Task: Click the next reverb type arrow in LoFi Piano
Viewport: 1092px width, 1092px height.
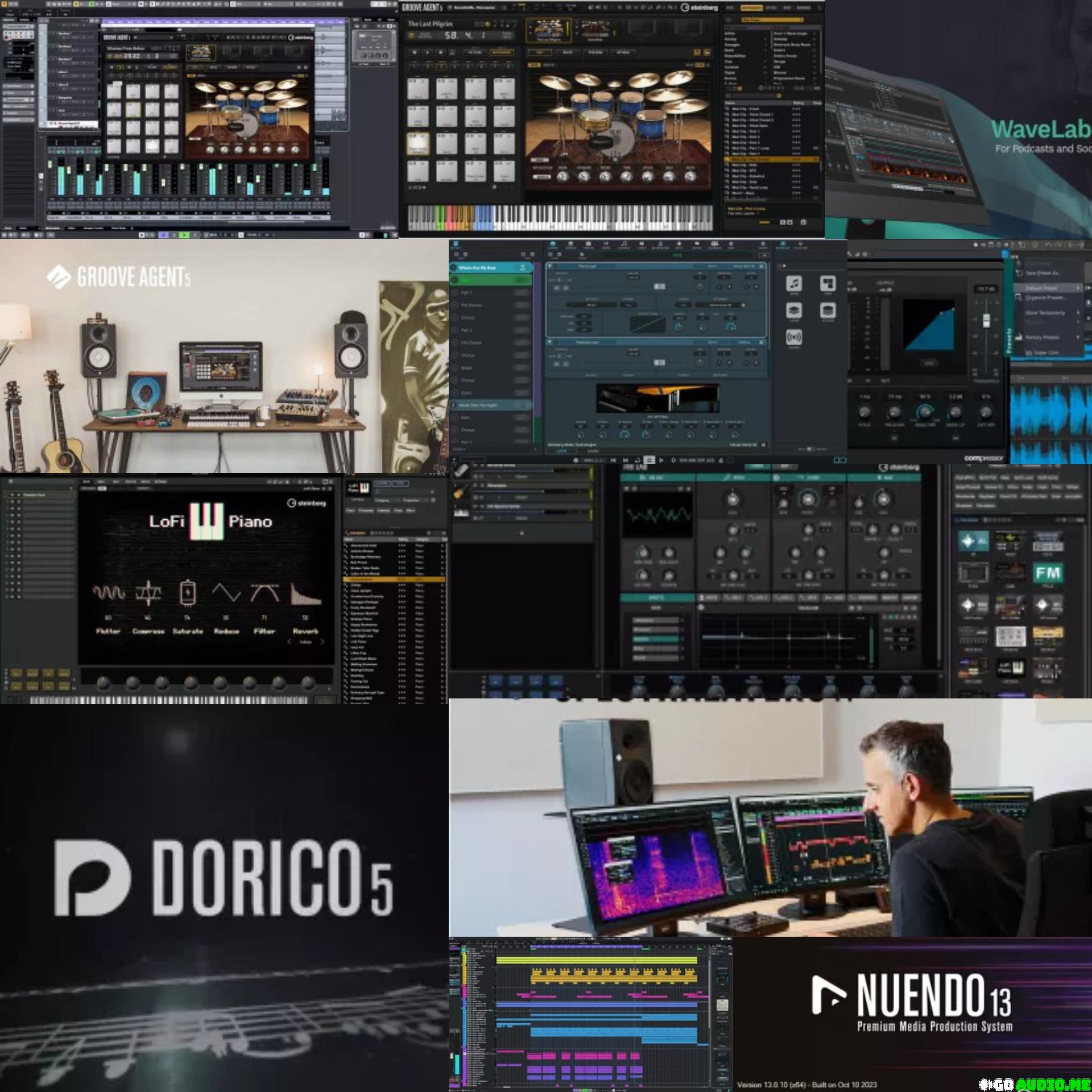Action: point(322,642)
